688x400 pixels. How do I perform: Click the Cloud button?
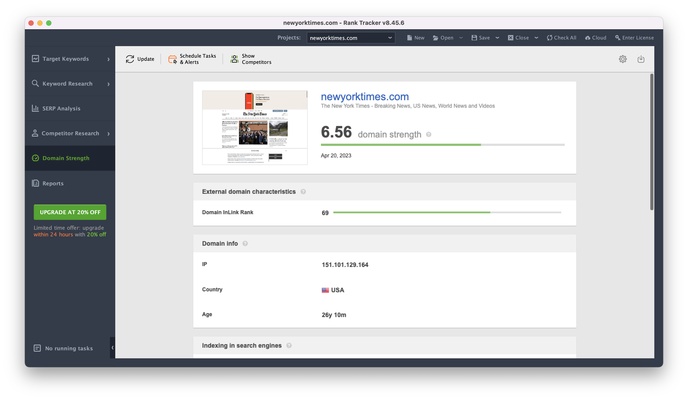[x=595, y=38]
